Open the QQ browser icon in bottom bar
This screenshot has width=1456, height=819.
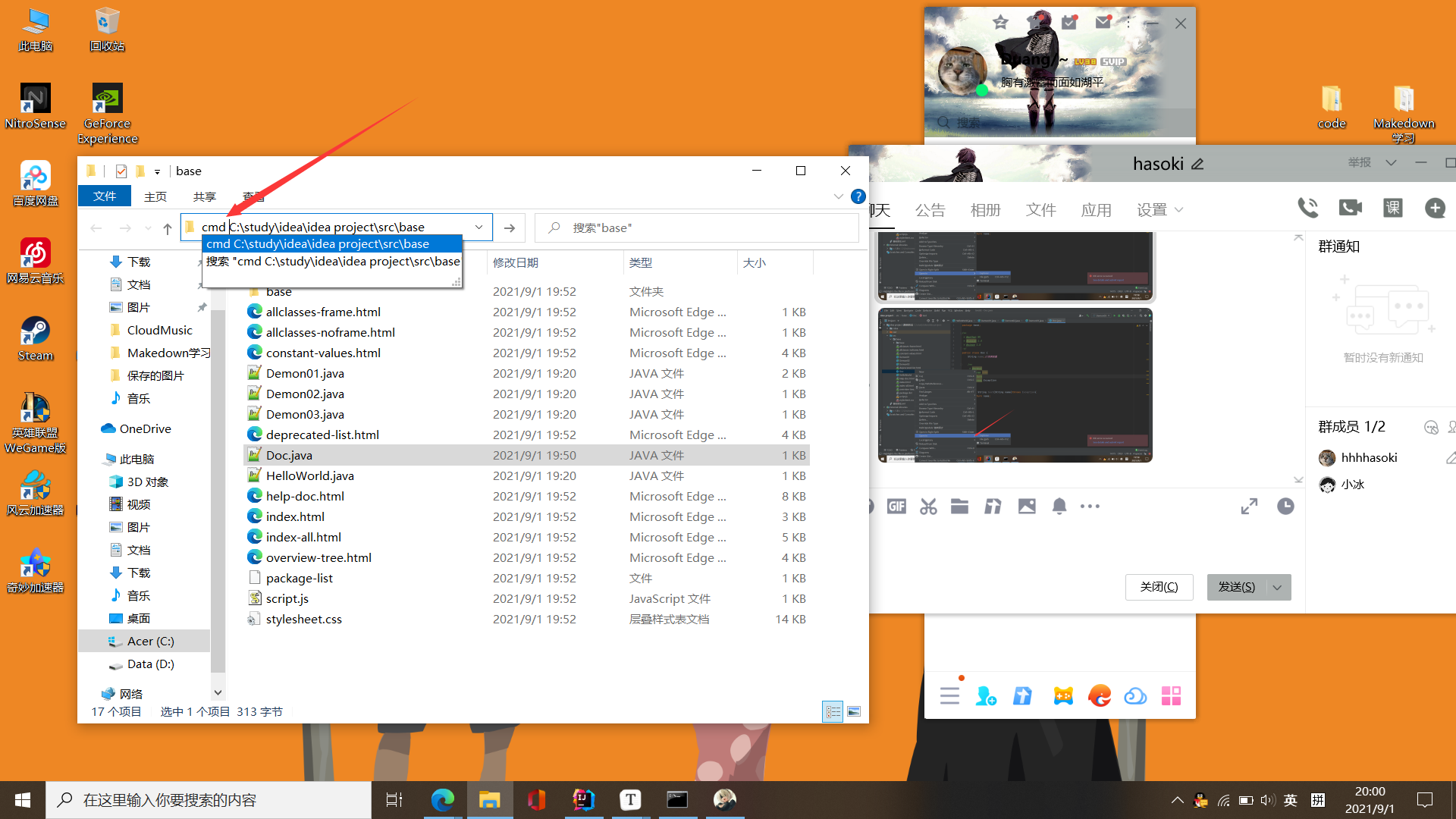pyautogui.click(x=1099, y=695)
